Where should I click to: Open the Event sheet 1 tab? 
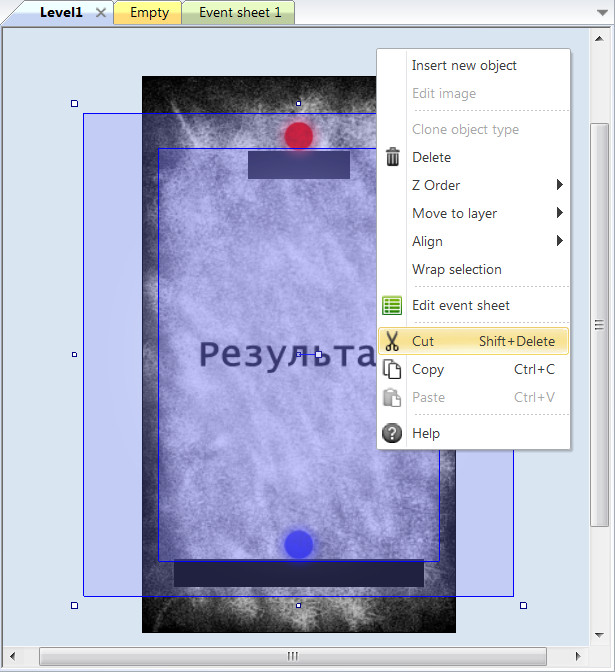pos(240,13)
